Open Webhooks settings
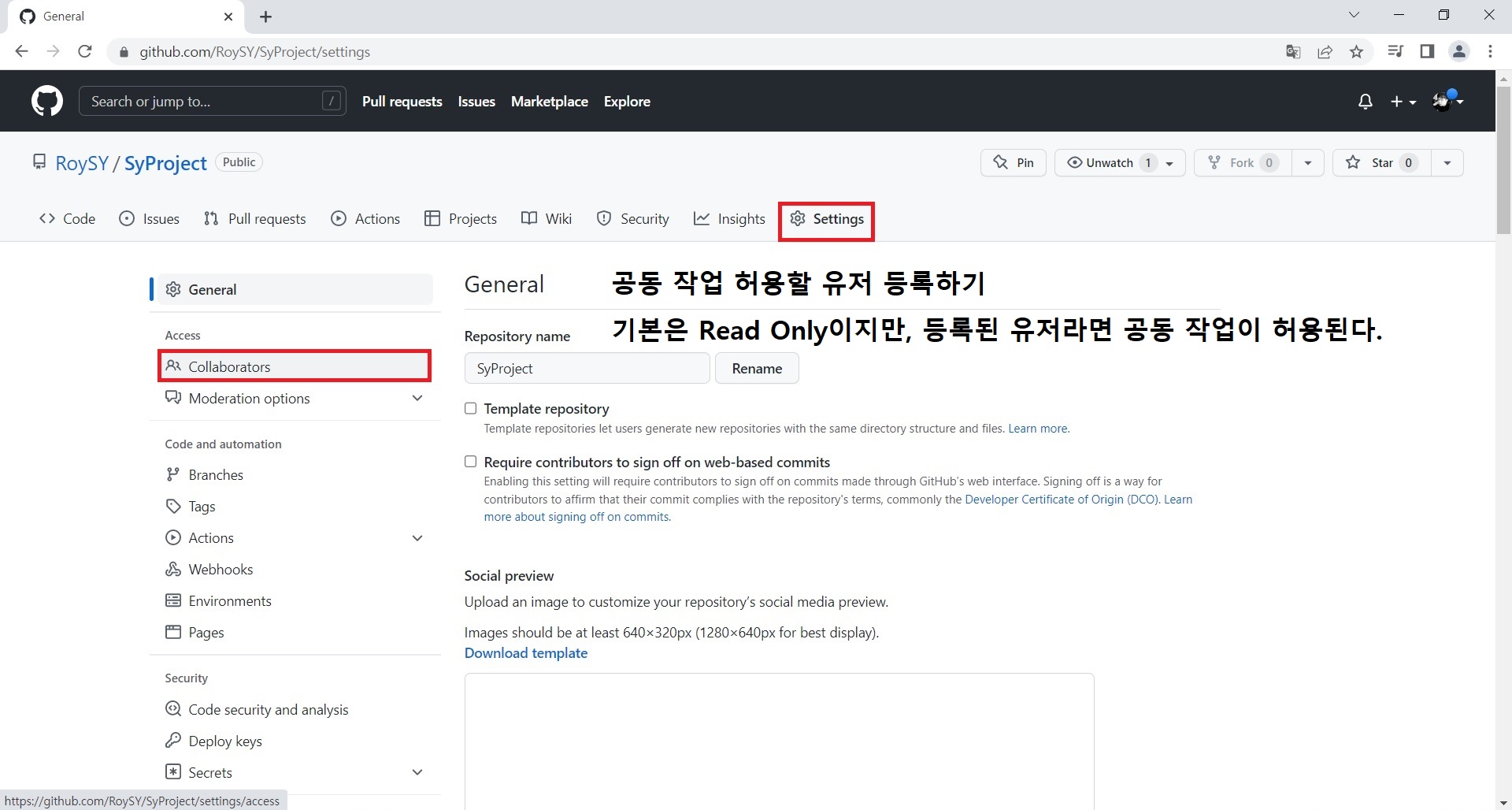Image resolution: width=1512 pixels, height=810 pixels. point(295,570)
